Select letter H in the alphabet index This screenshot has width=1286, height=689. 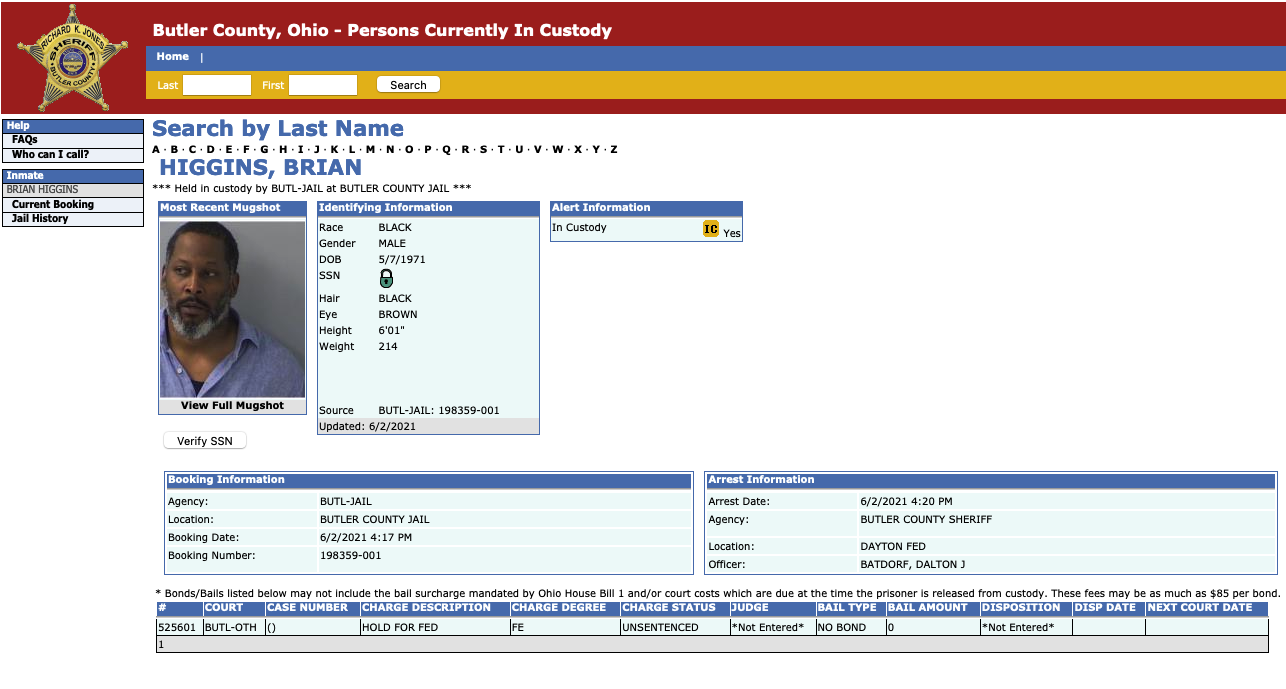coord(283,150)
